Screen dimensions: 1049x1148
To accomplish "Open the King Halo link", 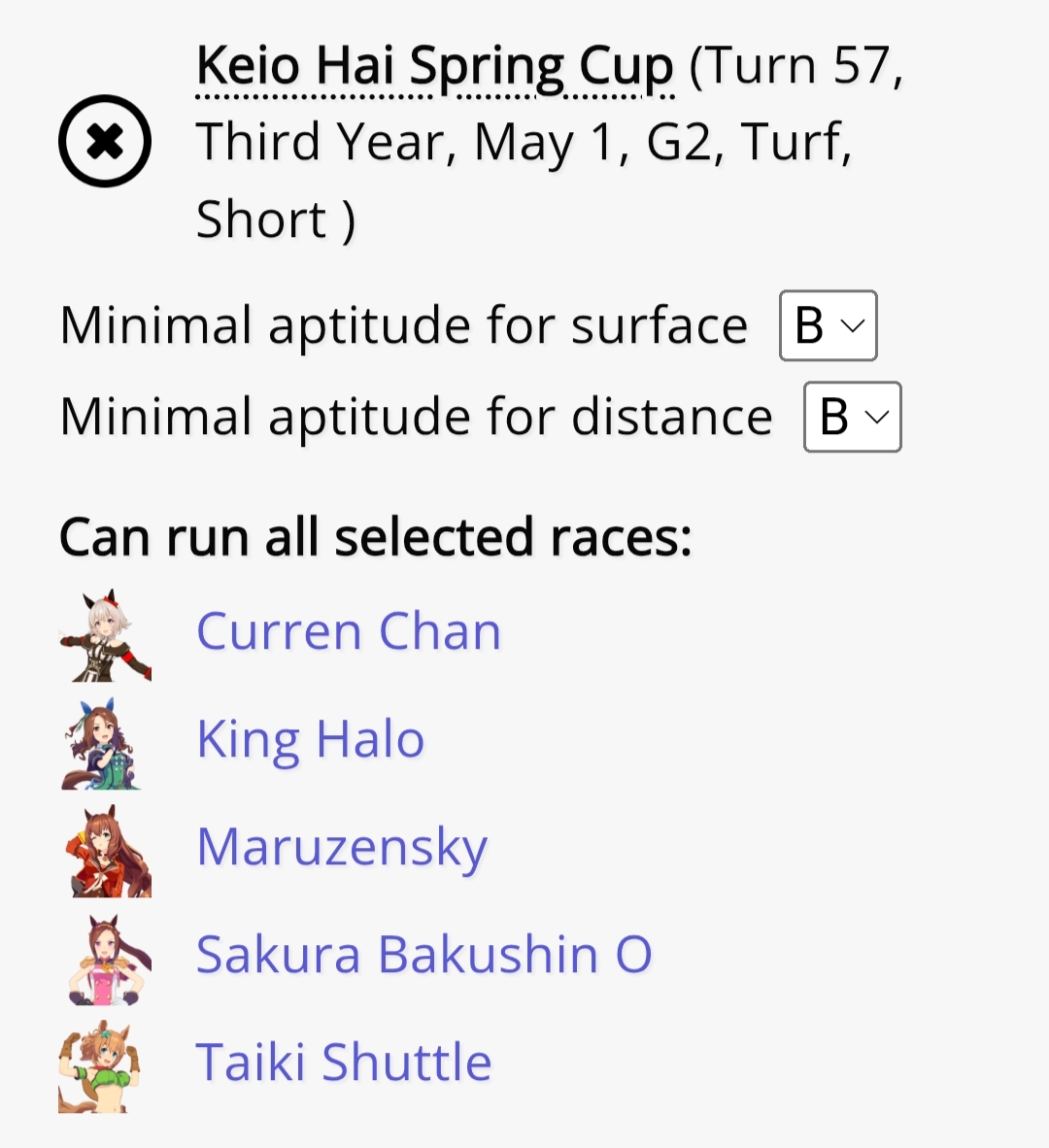I will [311, 739].
